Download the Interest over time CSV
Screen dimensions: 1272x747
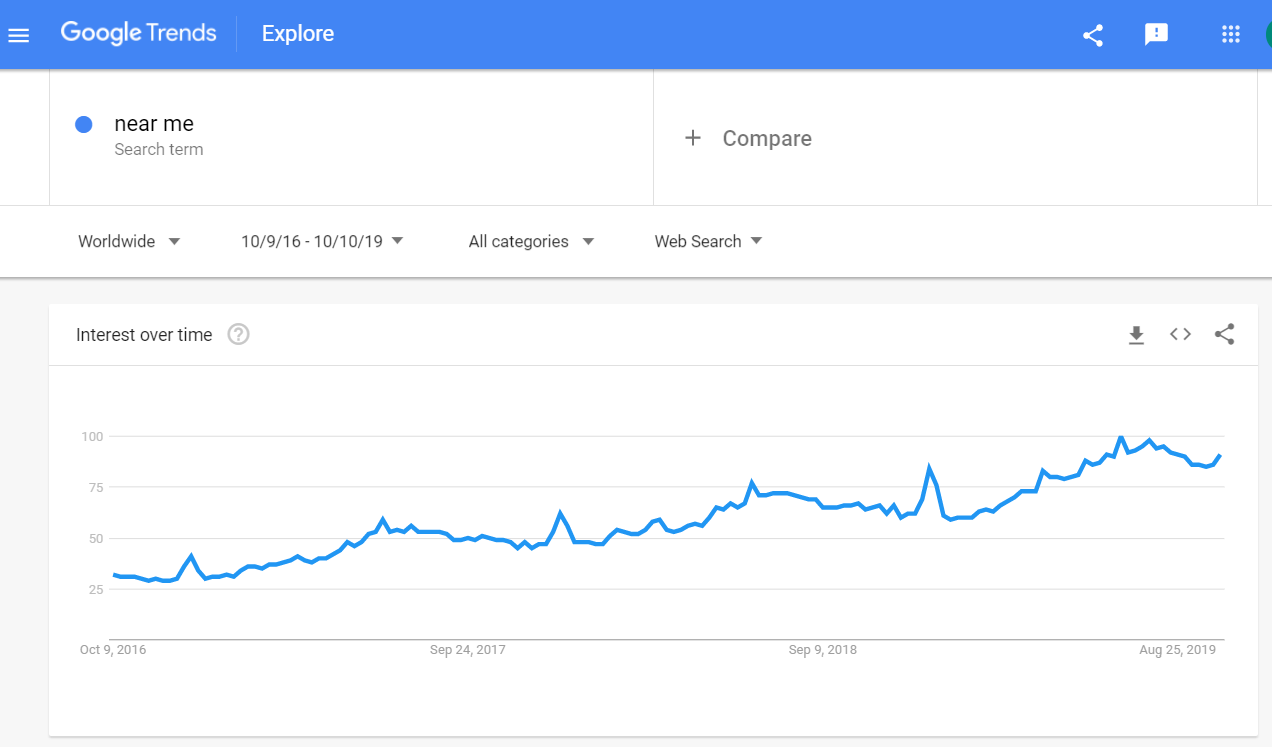(x=1136, y=335)
